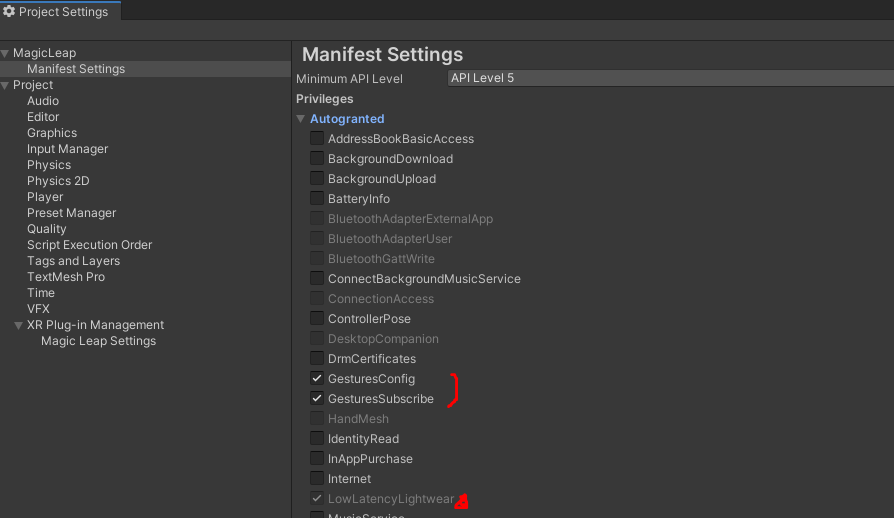
Task: Open the Audio settings category
Action: pos(43,101)
